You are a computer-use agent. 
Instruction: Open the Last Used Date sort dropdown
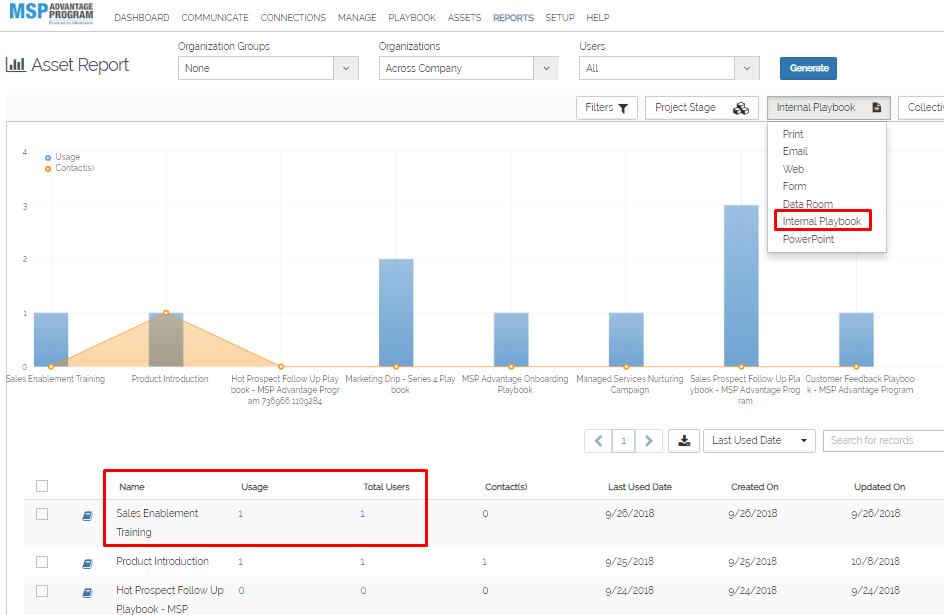tap(759, 440)
